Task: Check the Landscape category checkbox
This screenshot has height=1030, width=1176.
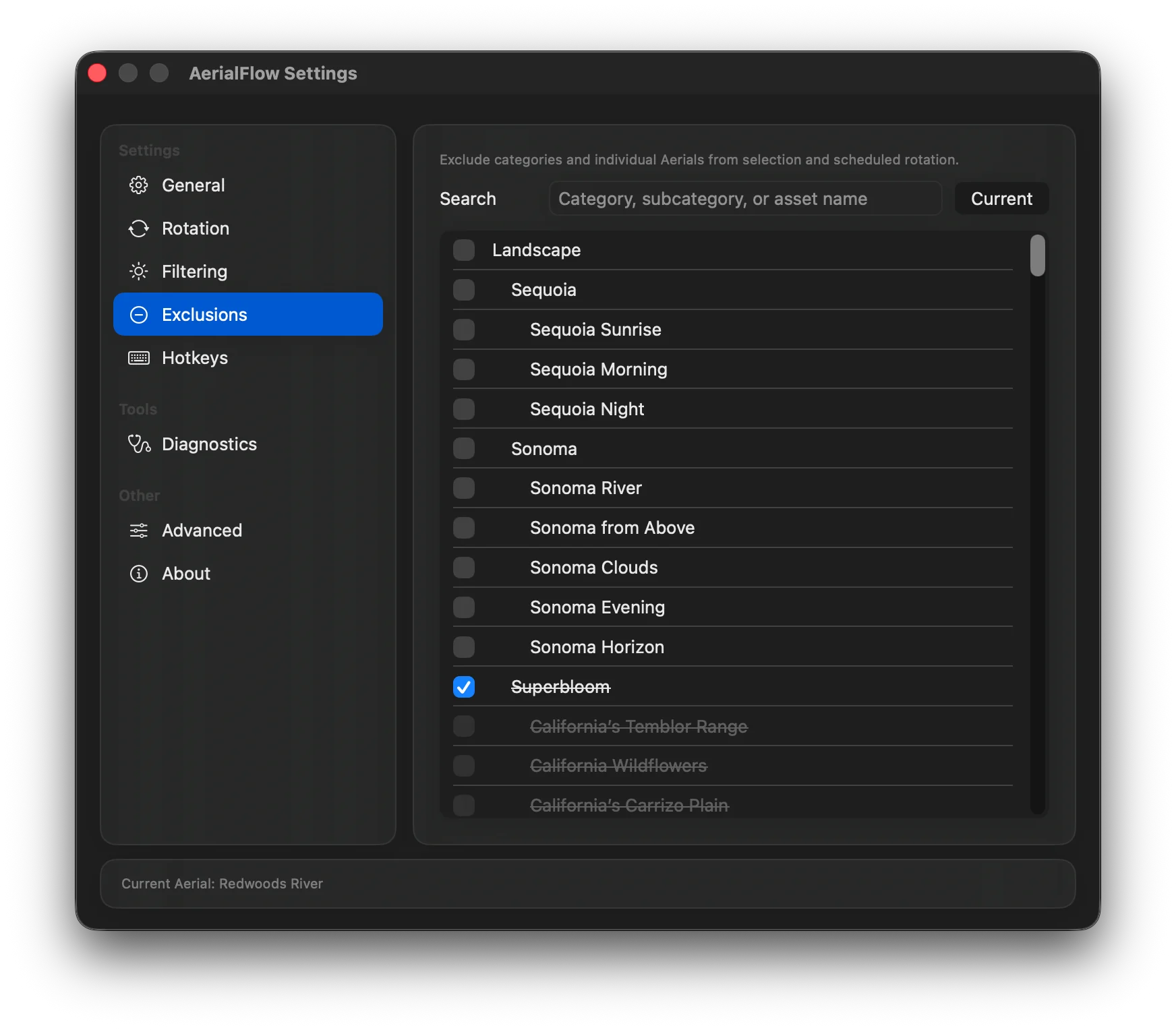Action: point(464,249)
